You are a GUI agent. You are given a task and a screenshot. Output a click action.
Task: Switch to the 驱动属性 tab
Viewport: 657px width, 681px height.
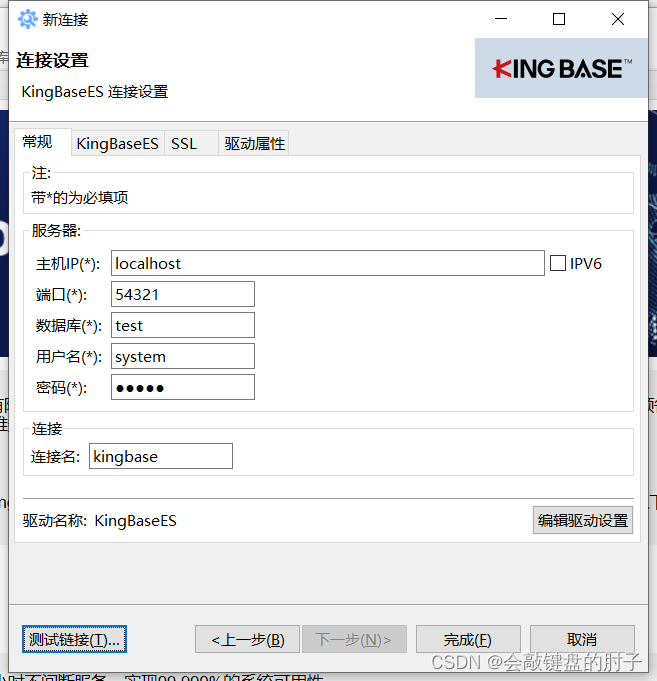pyautogui.click(x=254, y=143)
